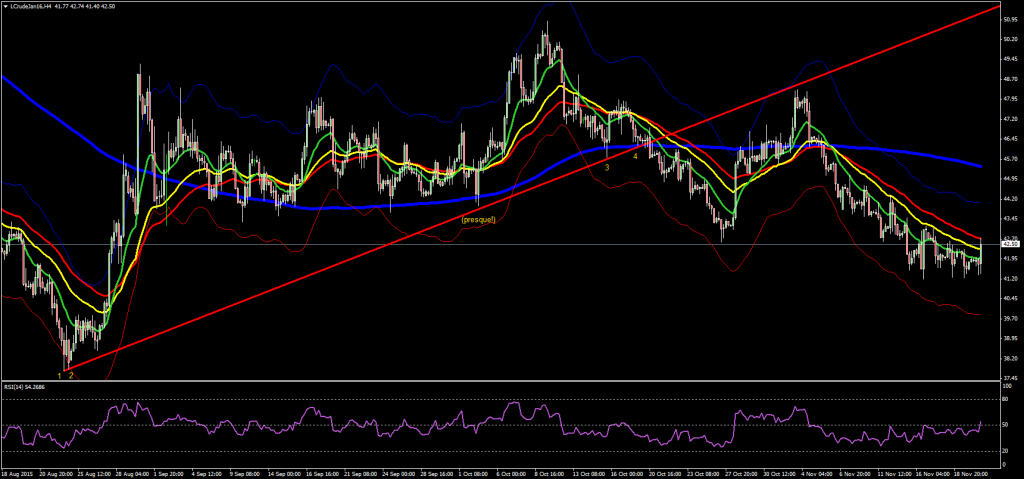
Task: Click the RSI 80 level on scale
Action: click(1005, 400)
